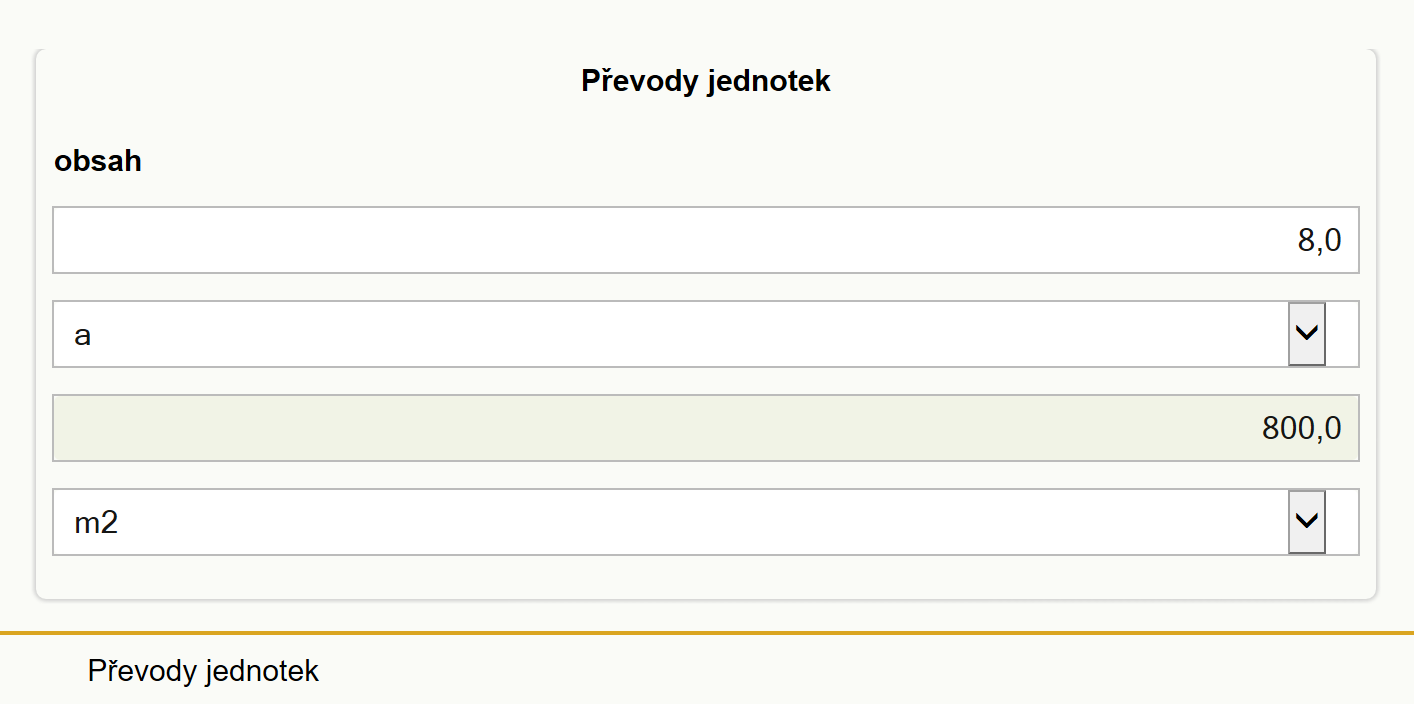Image resolution: width=1414 pixels, height=704 pixels.
Task: Open the source unit dropdown showing 'a'
Action: tap(706, 334)
